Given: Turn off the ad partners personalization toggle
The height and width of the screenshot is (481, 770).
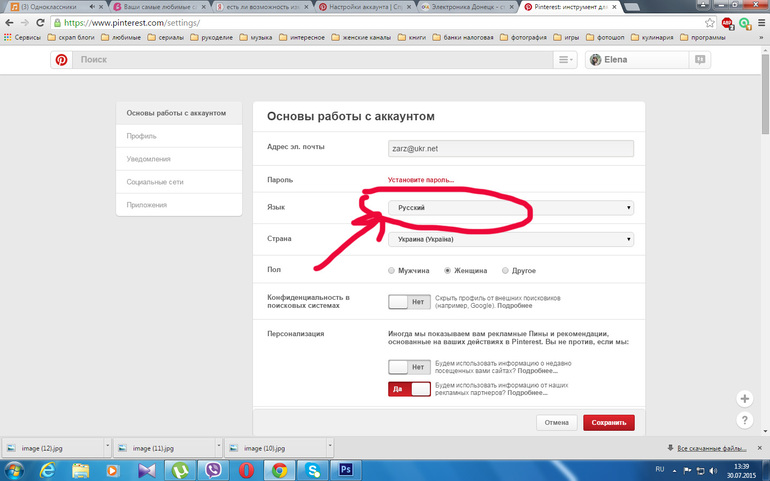Looking at the screenshot, I should tap(409, 389).
